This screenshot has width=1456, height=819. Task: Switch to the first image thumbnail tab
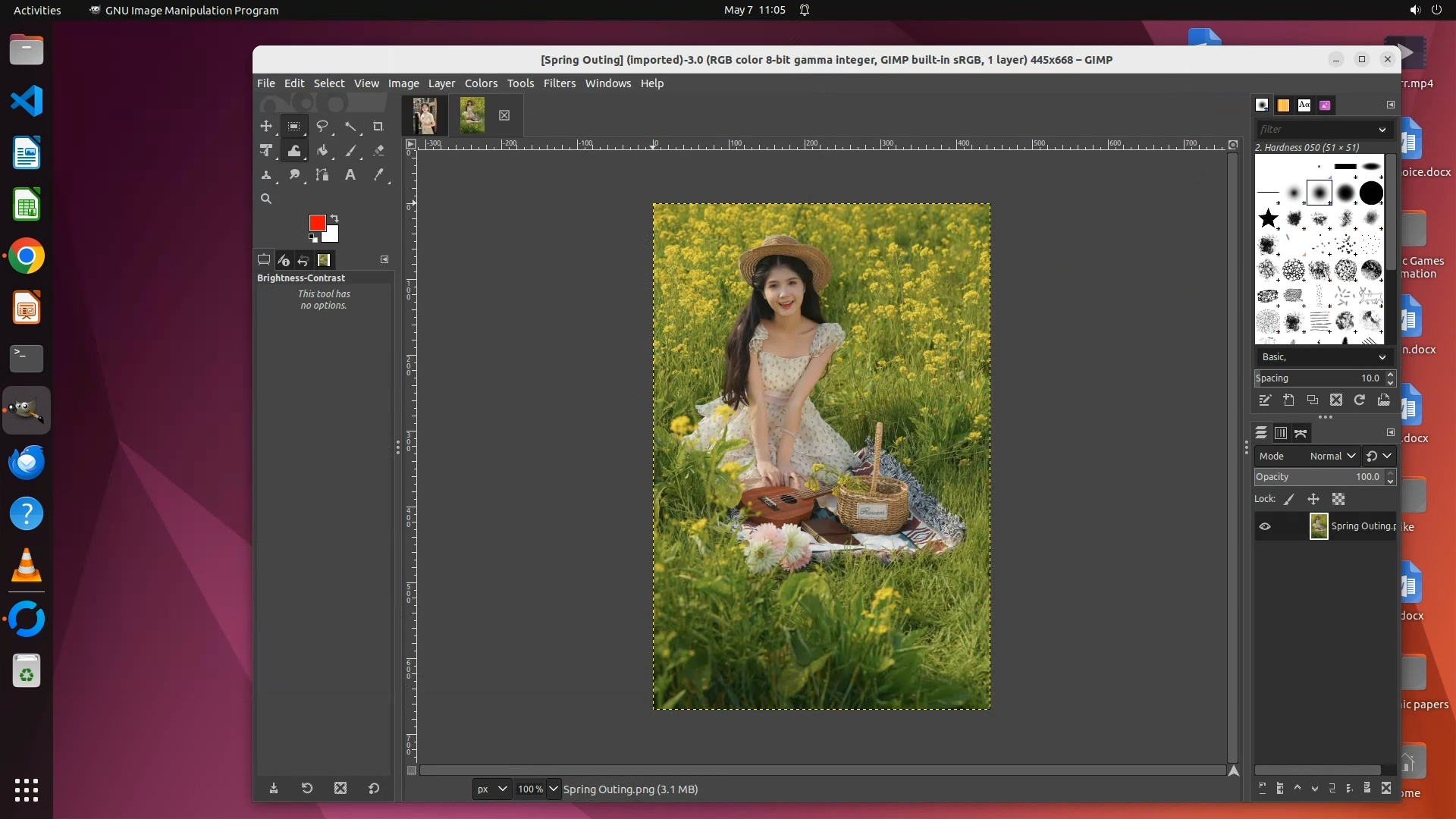tap(425, 115)
